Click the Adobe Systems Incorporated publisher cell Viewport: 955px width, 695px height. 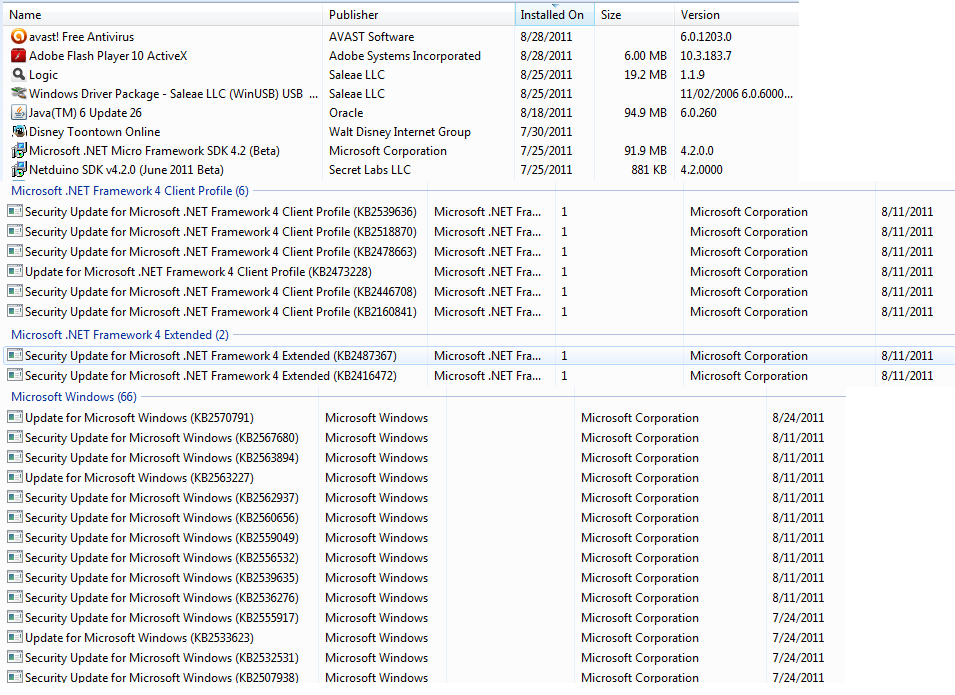pyautogui.click(x=404, y=55)
